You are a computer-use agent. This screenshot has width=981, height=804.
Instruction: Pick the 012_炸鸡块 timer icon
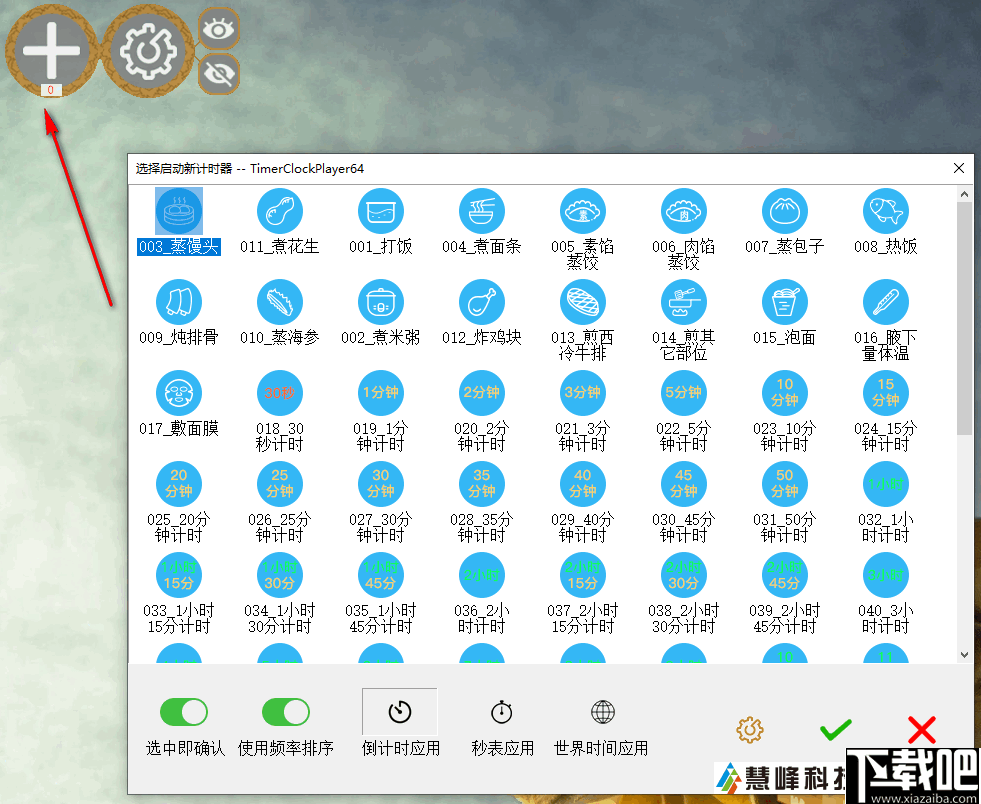point(481,302)
